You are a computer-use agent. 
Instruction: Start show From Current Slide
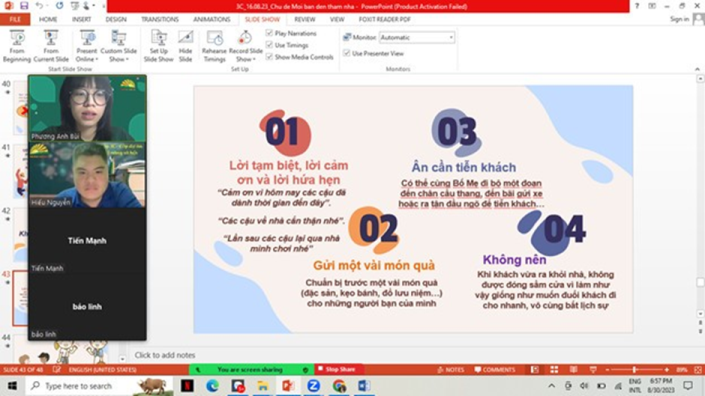click(51, 46)
